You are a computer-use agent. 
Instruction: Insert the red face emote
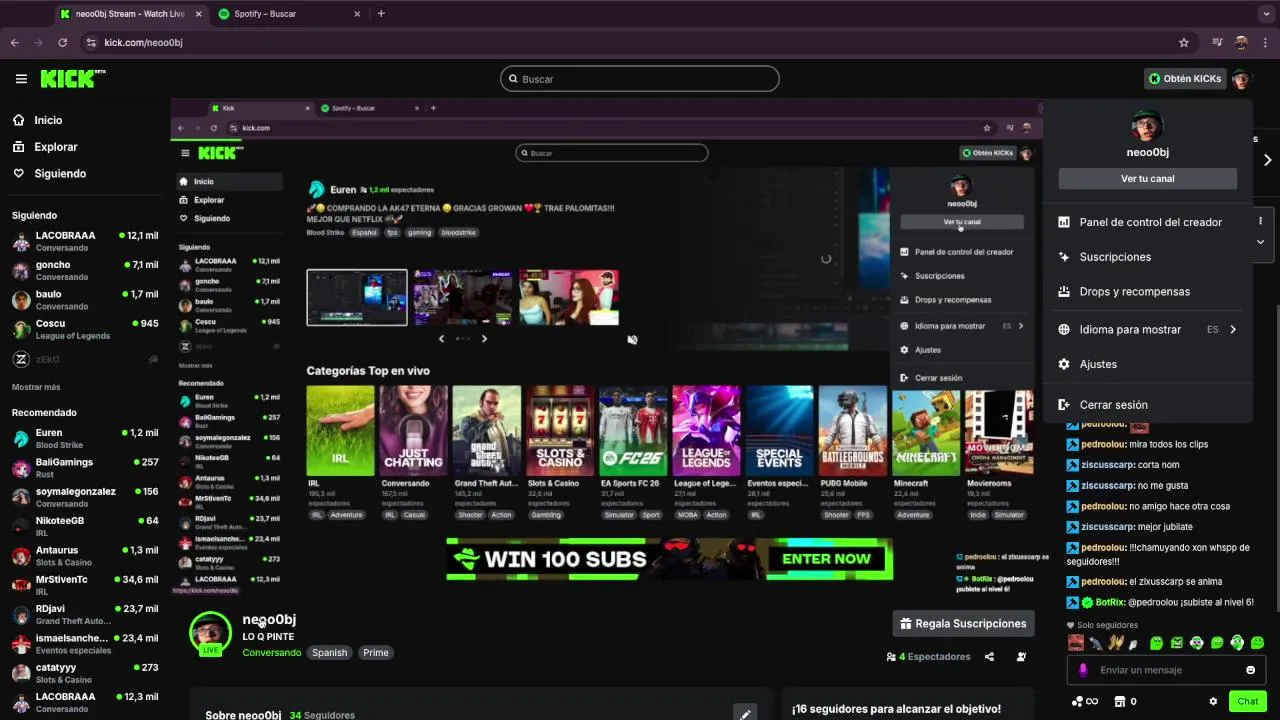coord(1076,643)
